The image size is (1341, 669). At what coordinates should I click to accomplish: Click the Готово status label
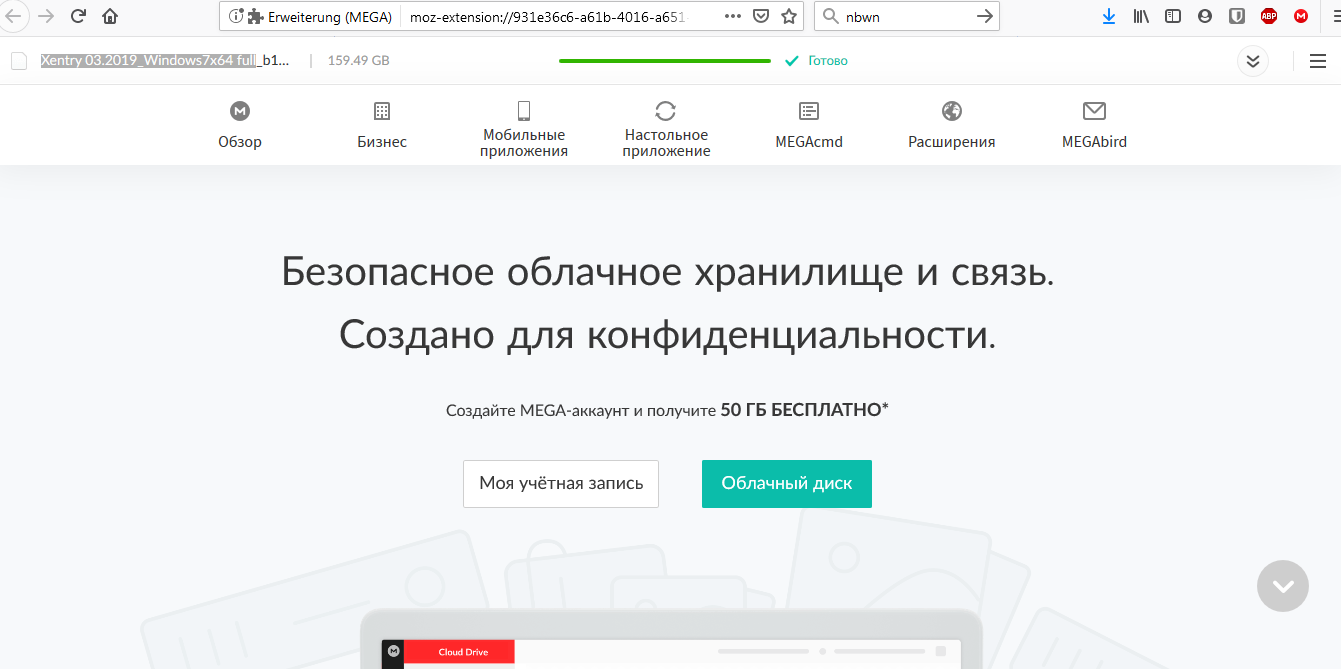pos(828,61)
